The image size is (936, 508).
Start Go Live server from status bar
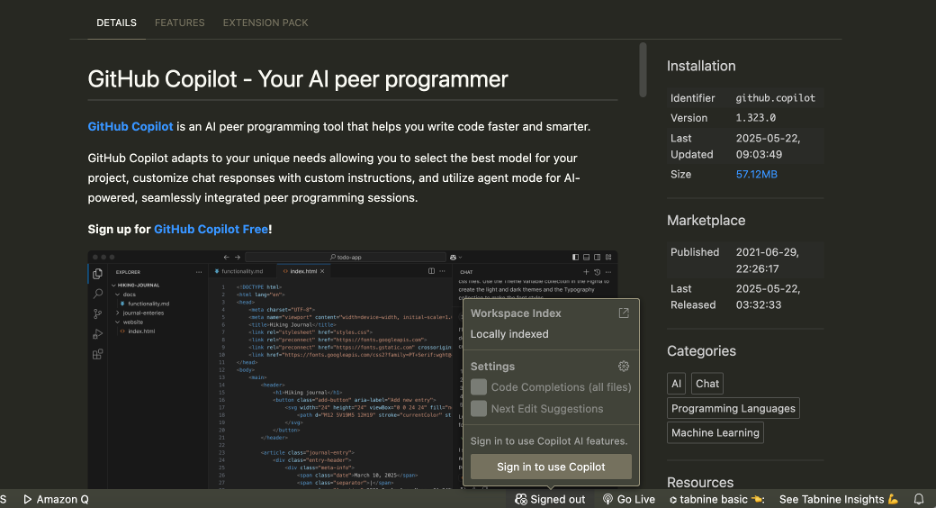pyautogui.click(x=628, y=499)
